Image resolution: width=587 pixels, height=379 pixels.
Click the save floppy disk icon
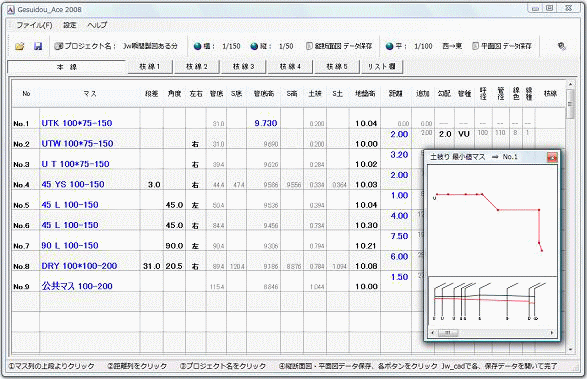[x=38, y=46]
